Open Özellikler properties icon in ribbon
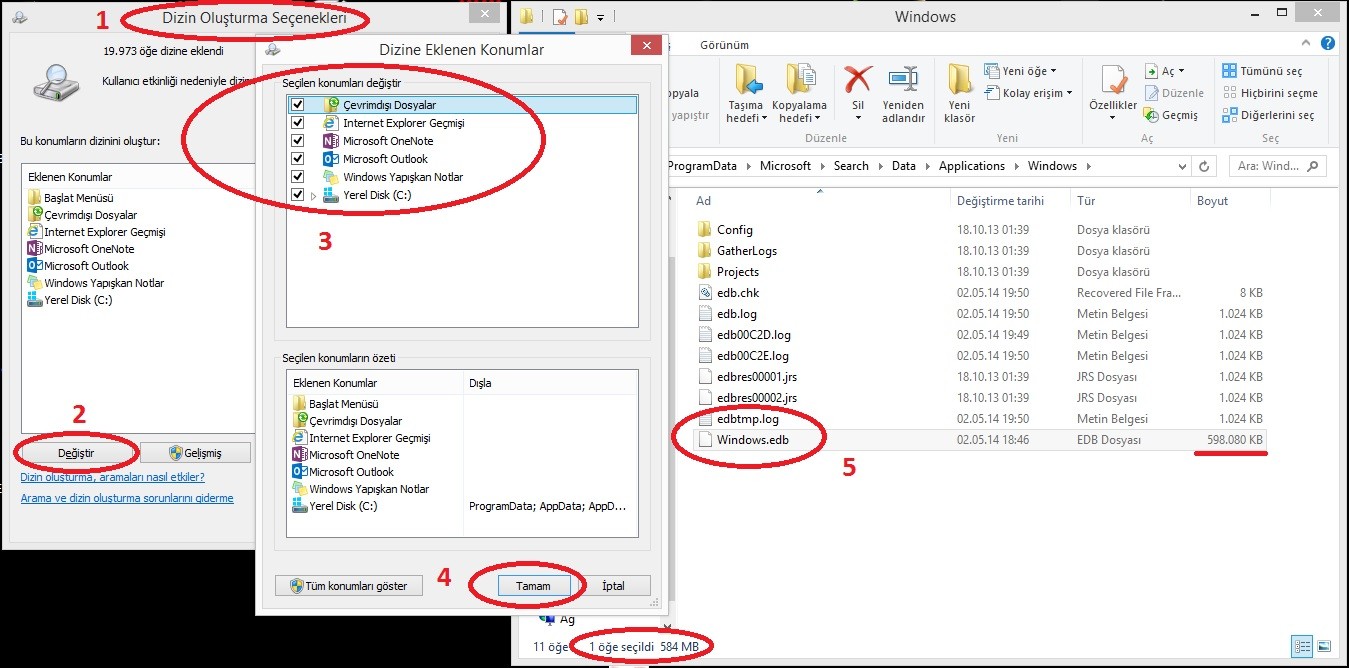Viewport: 1349px width, 668px height. pyautogui.click(x=1113, y=80)
